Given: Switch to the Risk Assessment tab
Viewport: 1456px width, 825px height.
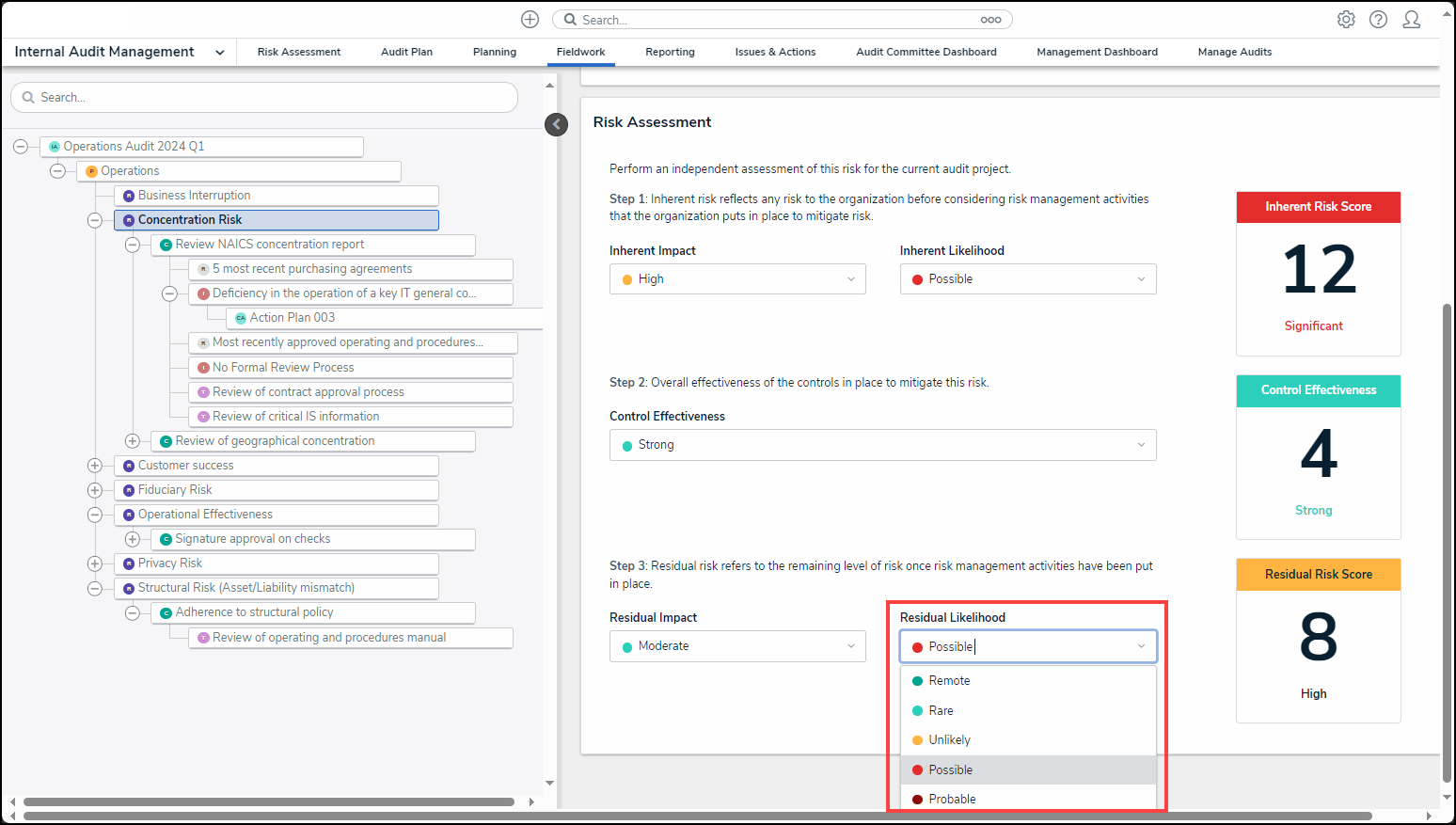Looking at the screenshot, I should 299,53.
